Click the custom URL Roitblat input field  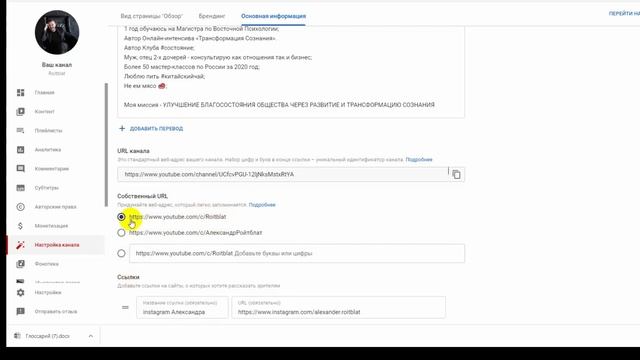297,253
